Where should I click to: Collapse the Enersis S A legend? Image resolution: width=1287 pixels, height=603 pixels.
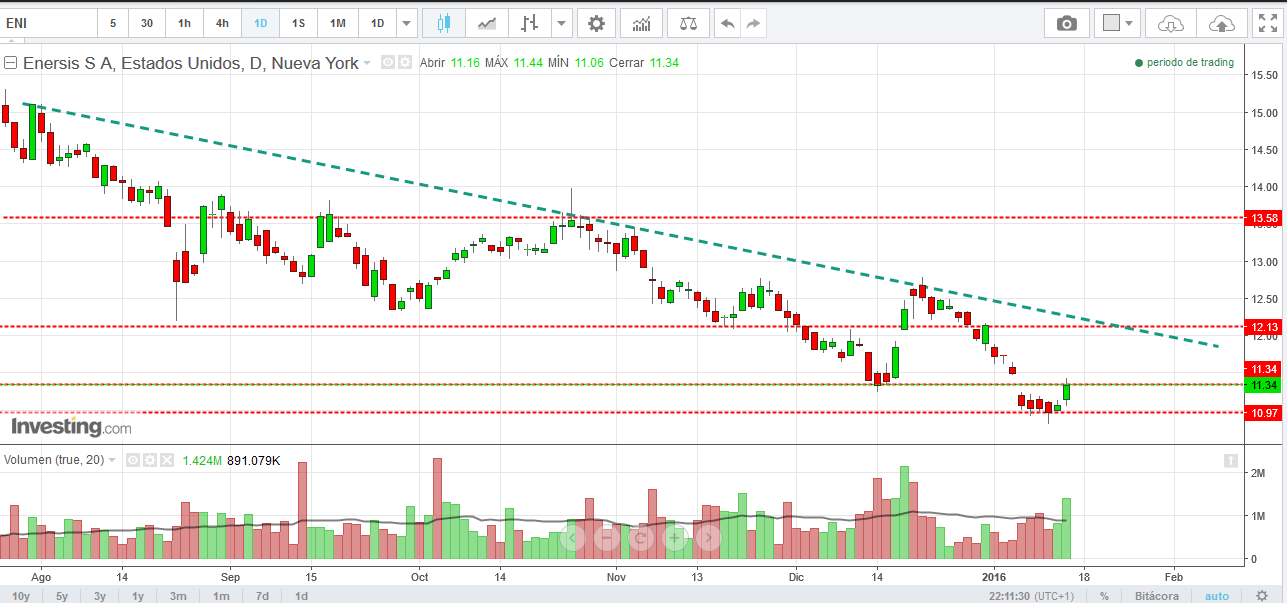tap(11, 63)
